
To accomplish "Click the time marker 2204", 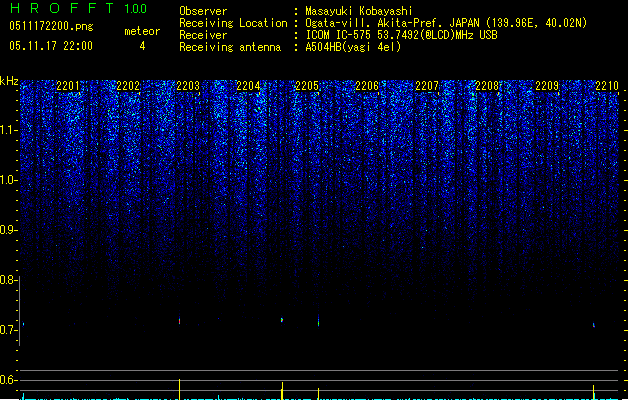I will 248,86.
